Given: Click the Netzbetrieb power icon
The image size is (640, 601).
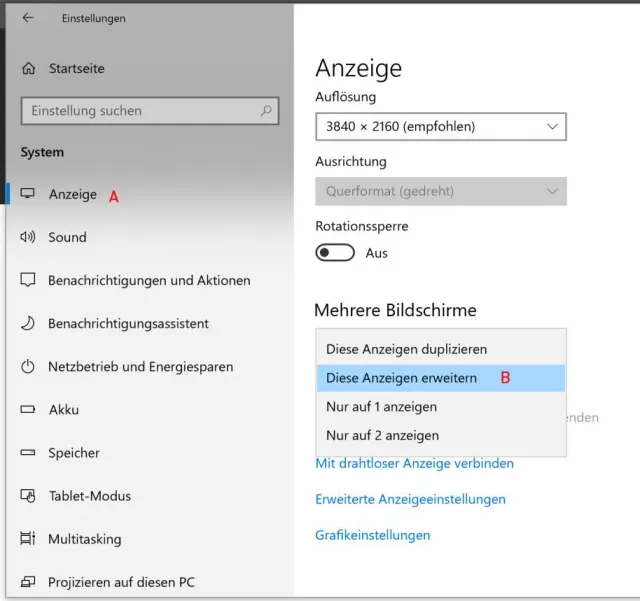Looking at the screenshot, I should point(28,367).
